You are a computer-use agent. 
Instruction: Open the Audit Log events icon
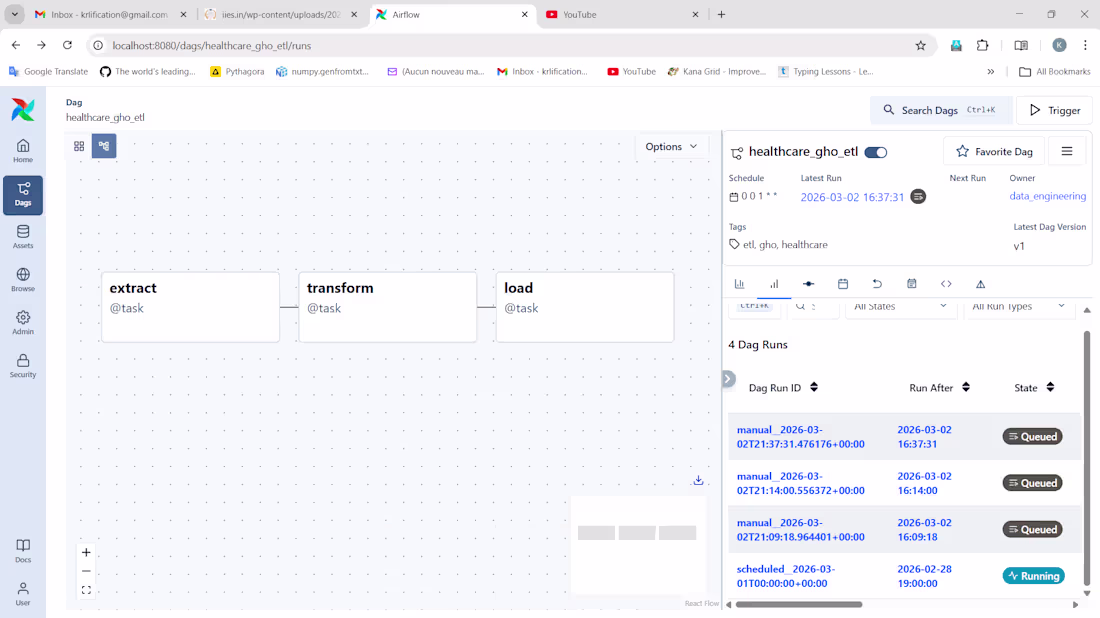click(911, 284)
